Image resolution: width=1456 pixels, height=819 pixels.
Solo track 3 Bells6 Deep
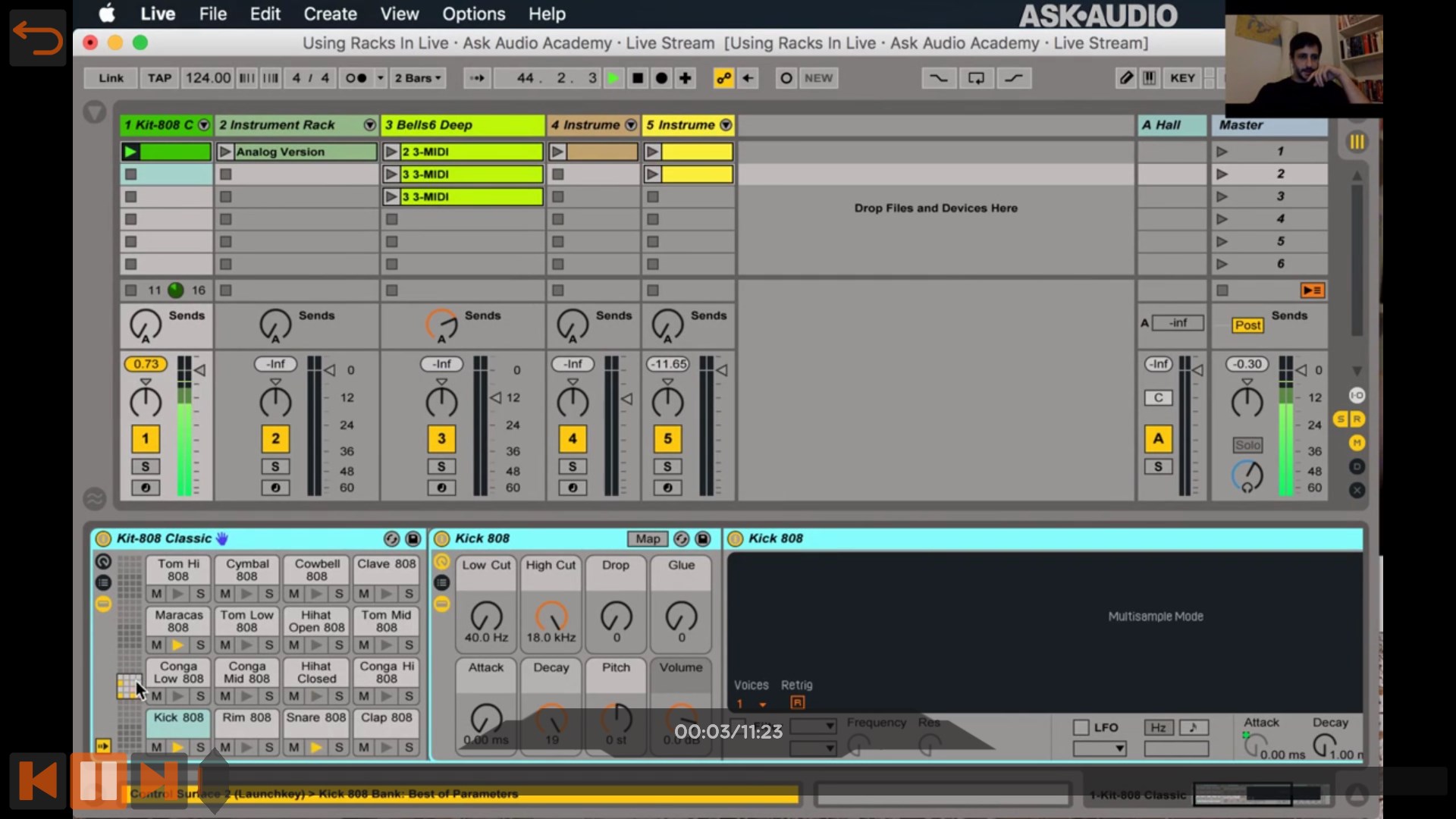click(x=441, y=466)
